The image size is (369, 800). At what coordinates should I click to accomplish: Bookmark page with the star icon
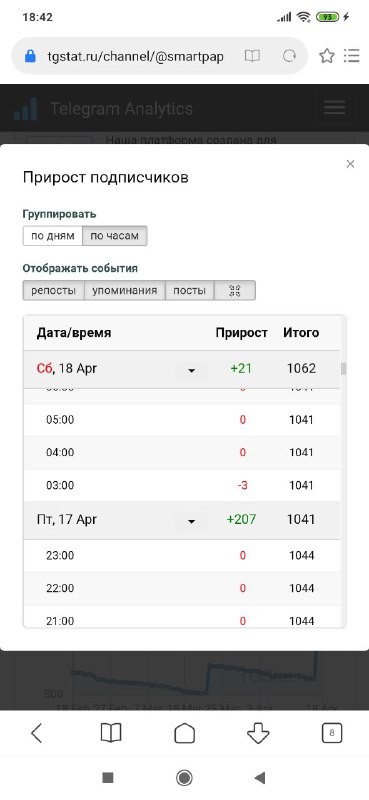[x=327, y=56]
